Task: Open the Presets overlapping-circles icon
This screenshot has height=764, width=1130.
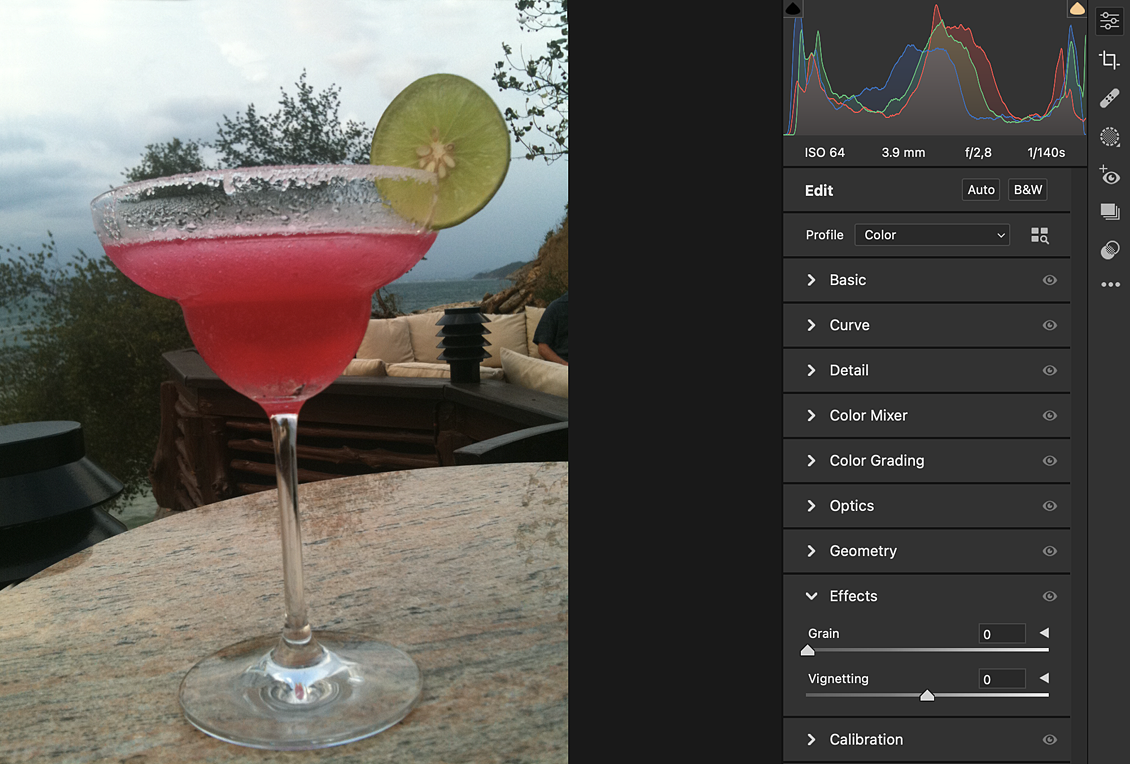Action: pyautogui.click(x=1110, y=250)
